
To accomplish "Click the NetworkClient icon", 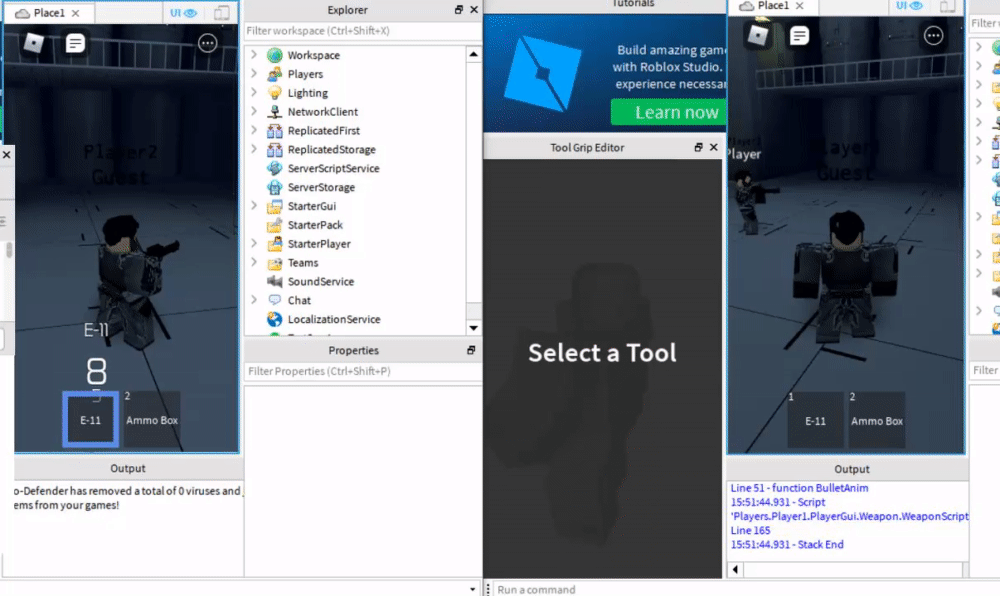I will [275, 112].
